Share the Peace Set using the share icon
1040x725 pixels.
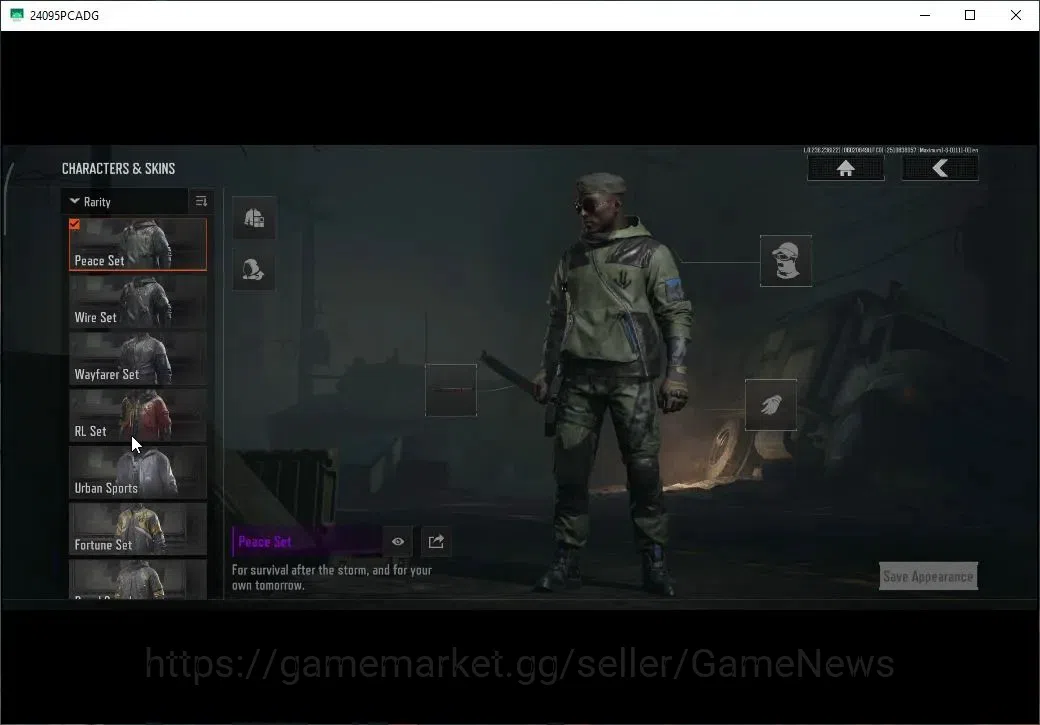pyautogui.click(x=436, y=542)
